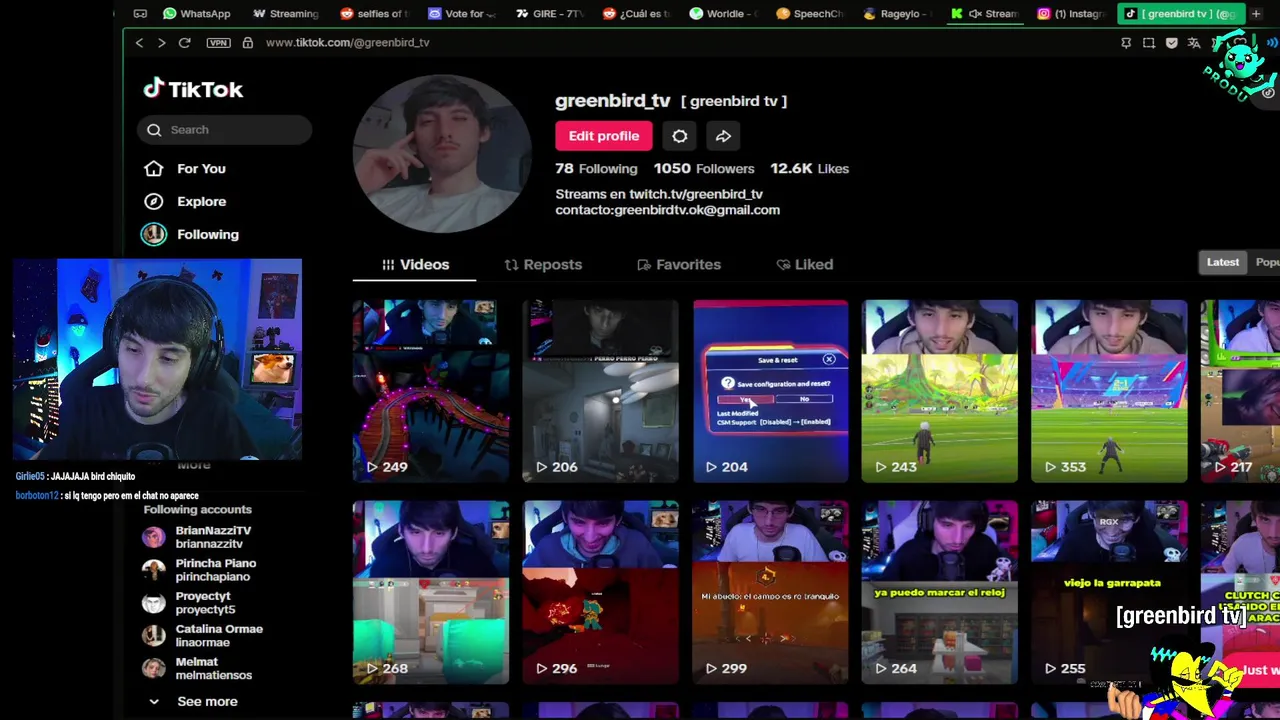This screenshot has height=720, width=1280.
Task: Open new browser tab with plus
Action: click(1256, 14)
